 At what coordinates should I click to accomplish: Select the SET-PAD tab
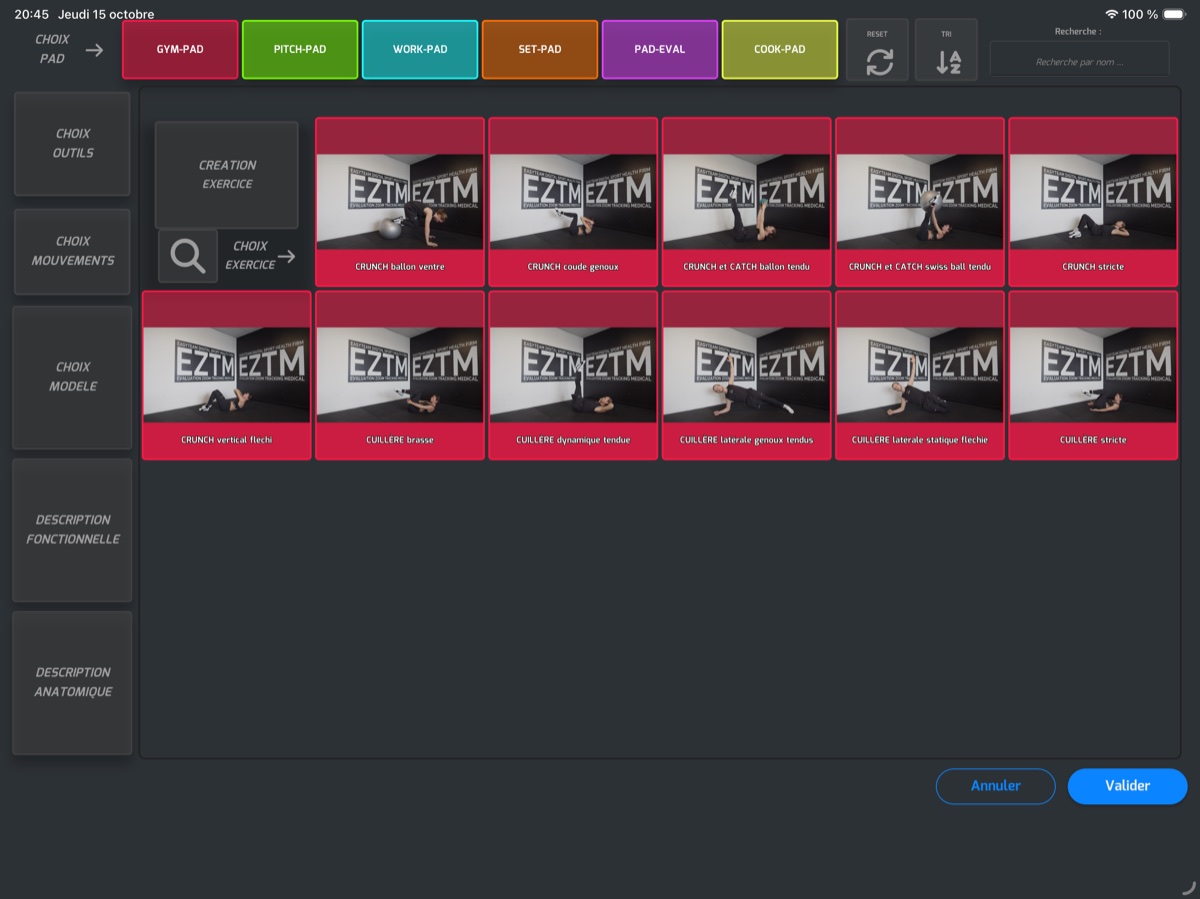click(540, 49)
